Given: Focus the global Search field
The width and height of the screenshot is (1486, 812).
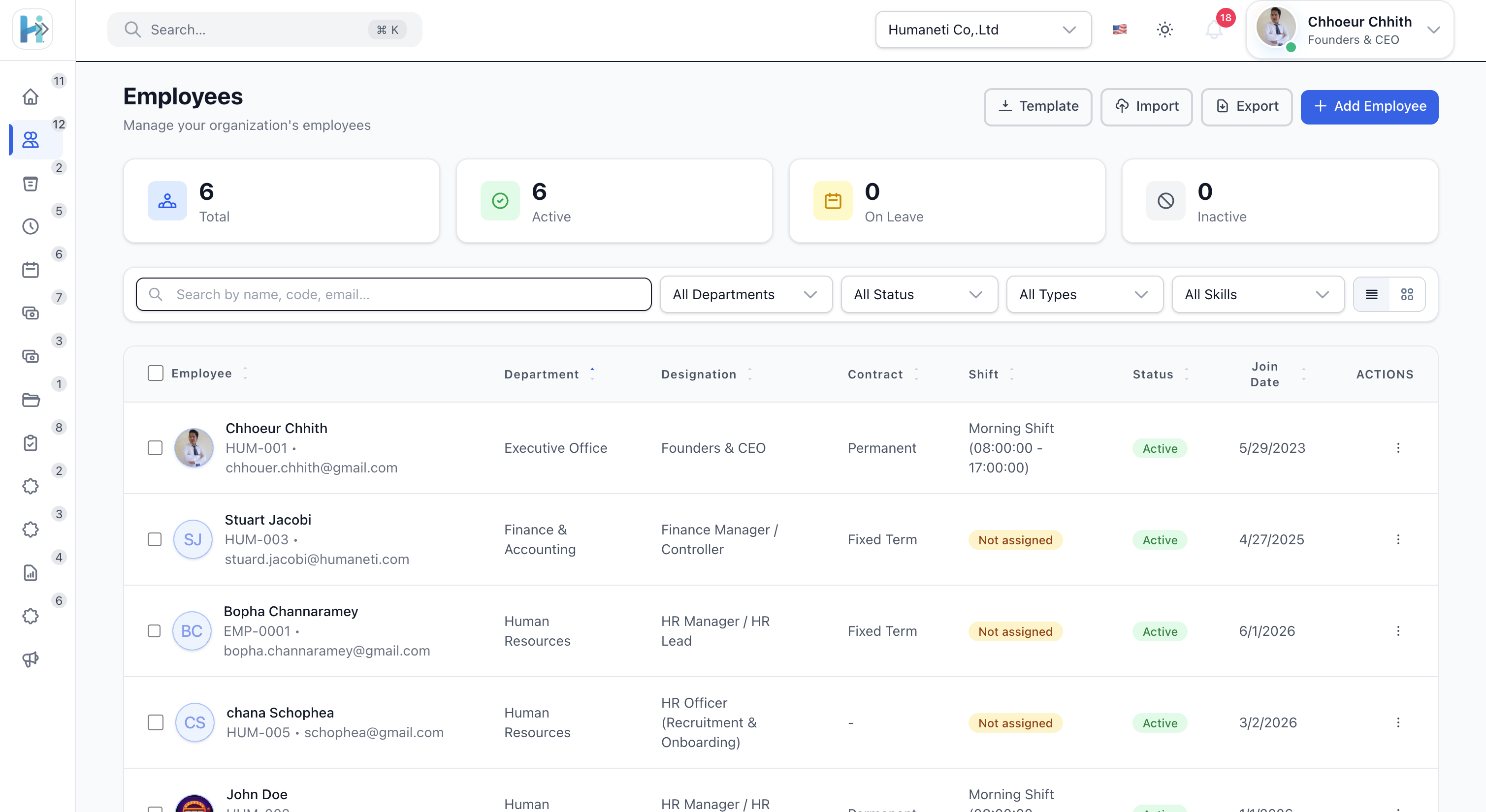Looking at the screenshot, I should (264, 30).
